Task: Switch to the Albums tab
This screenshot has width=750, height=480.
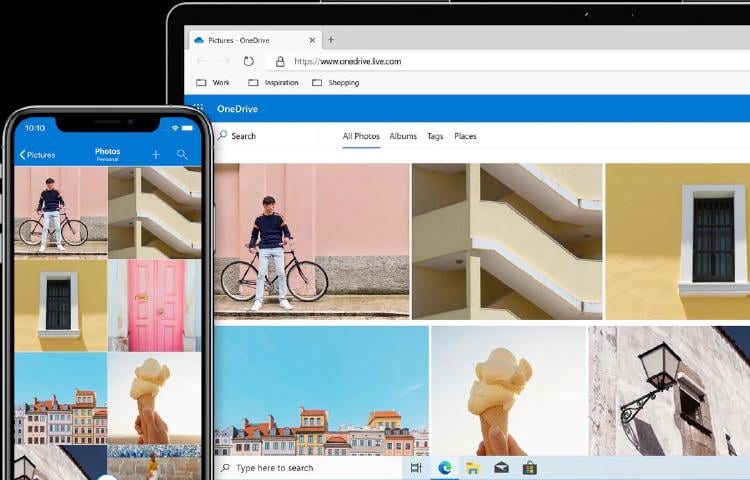Action: click(x=403, y=136)
